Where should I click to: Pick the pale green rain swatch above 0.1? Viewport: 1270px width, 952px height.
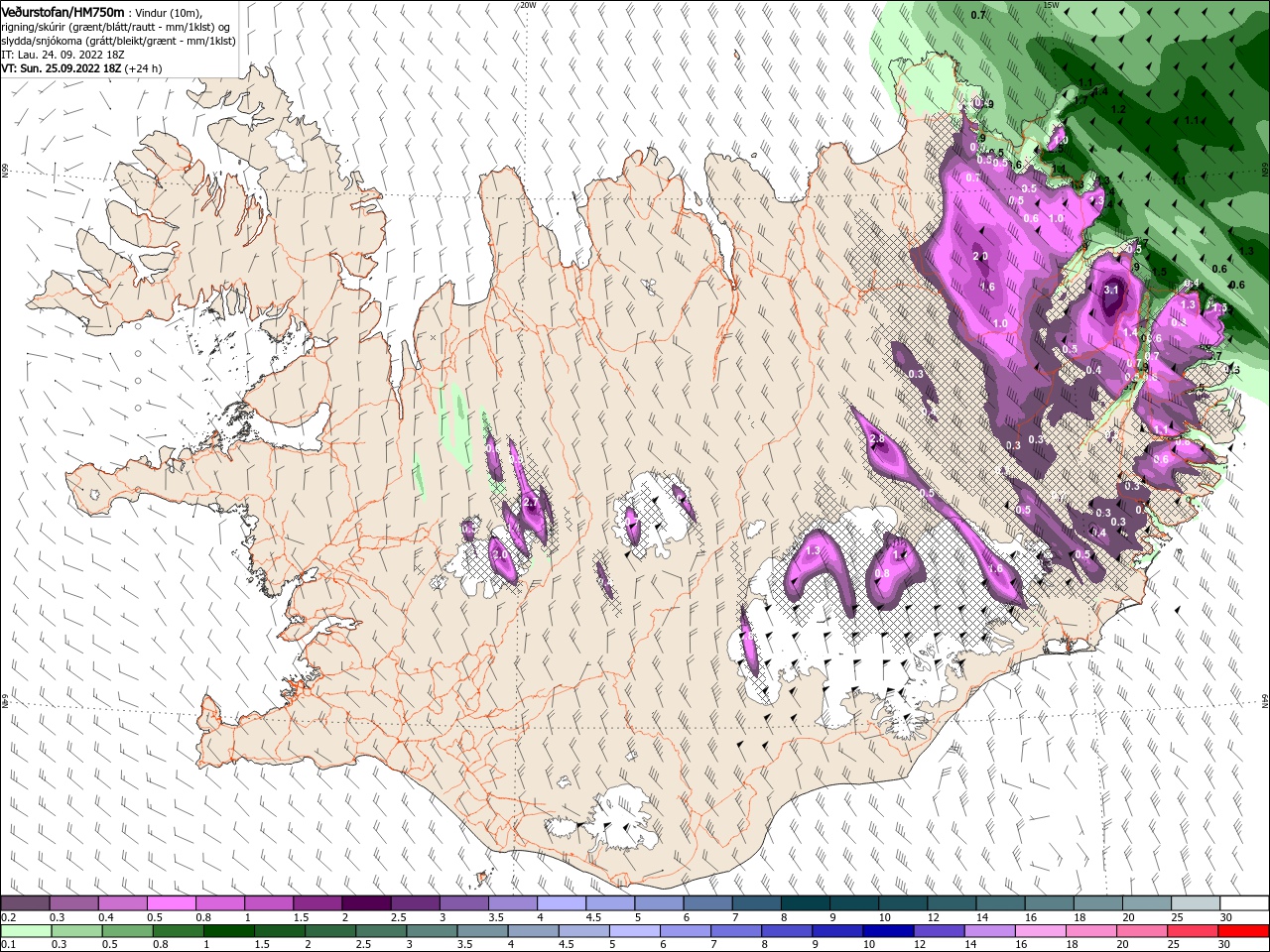click(25, 930)
